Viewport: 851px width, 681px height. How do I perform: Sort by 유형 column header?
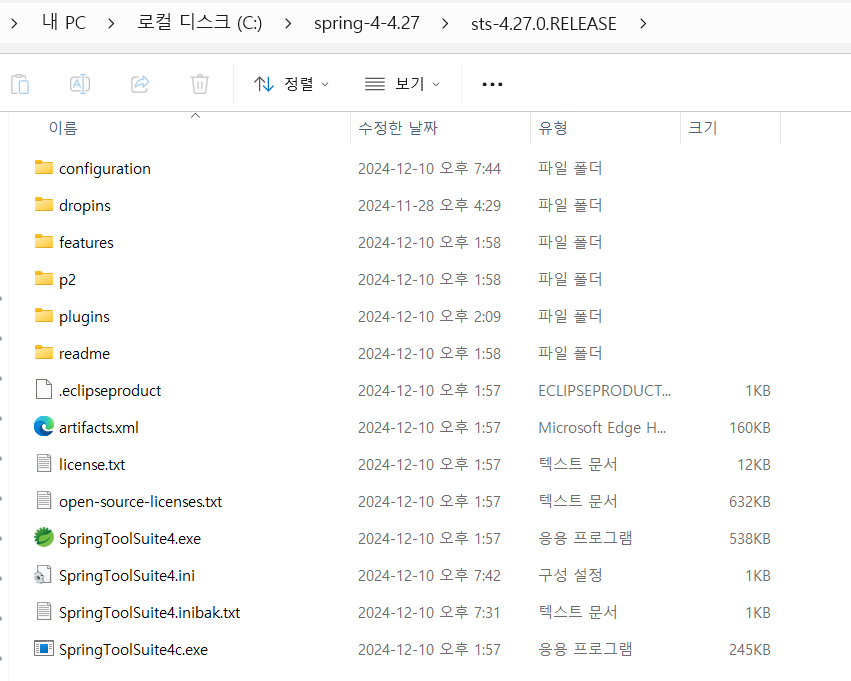point(552,128)
